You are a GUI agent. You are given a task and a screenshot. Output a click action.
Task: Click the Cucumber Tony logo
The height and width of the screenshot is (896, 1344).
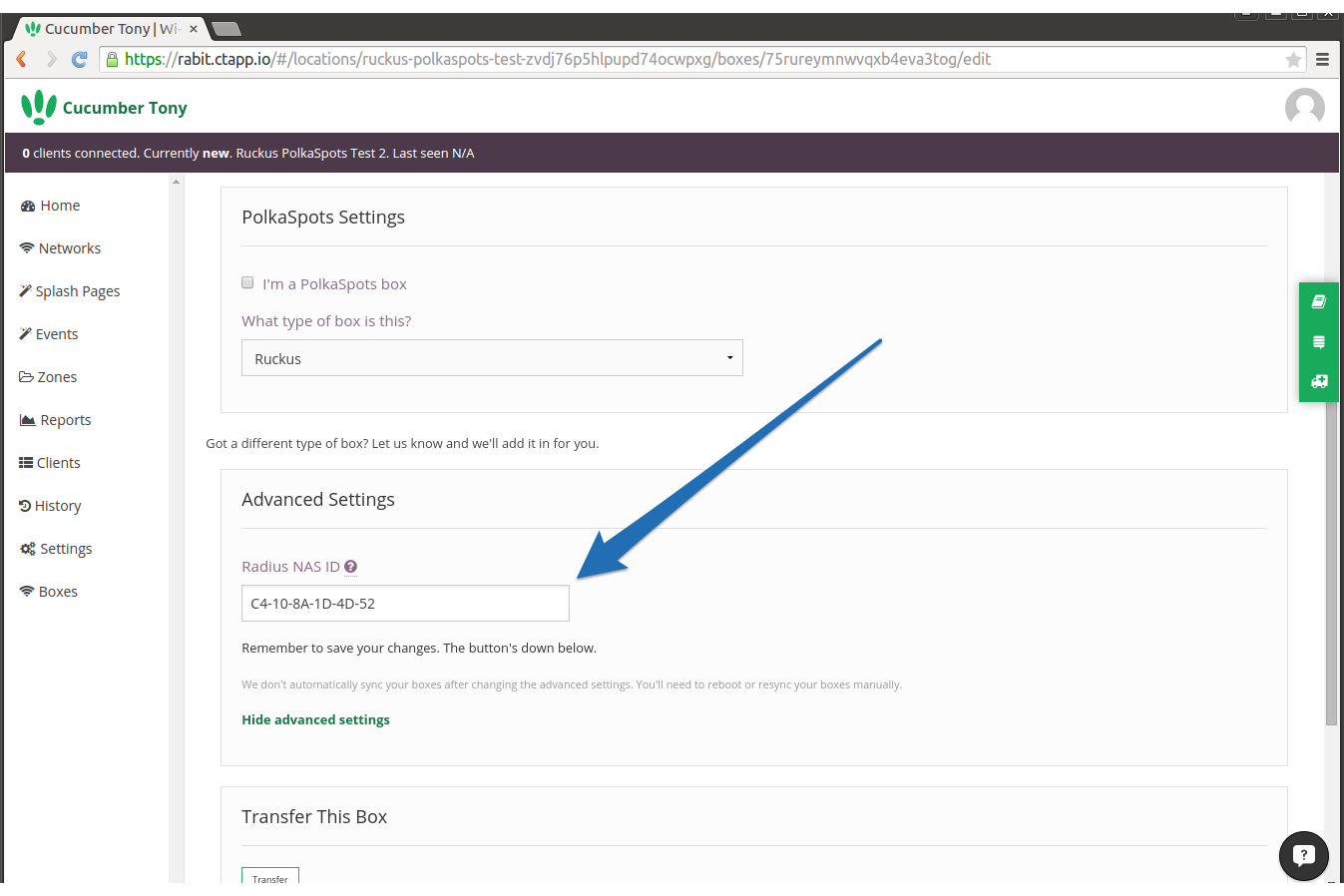(105, 107)
